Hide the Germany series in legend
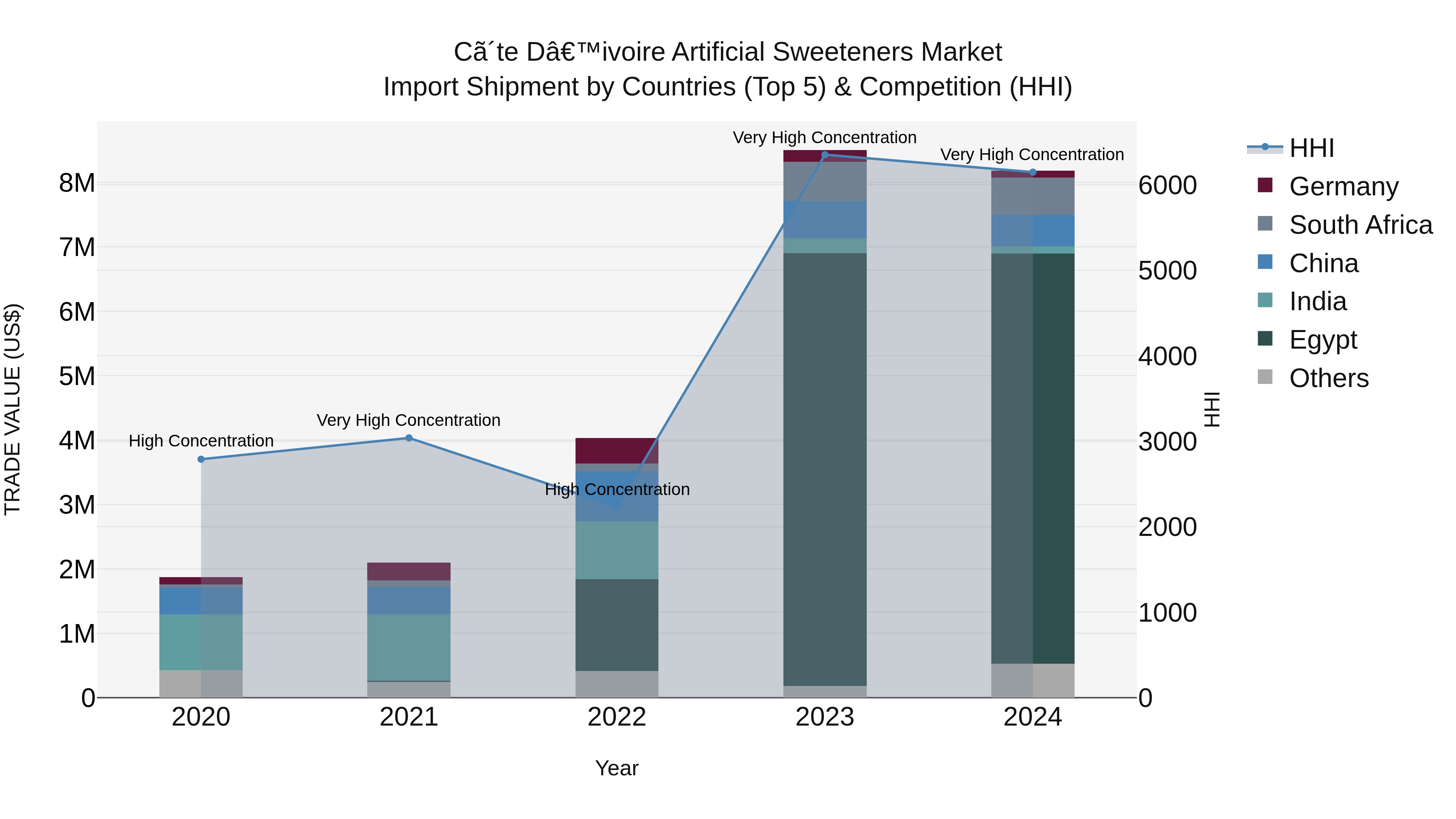The image size is (1456, 819). [1328, 186]
